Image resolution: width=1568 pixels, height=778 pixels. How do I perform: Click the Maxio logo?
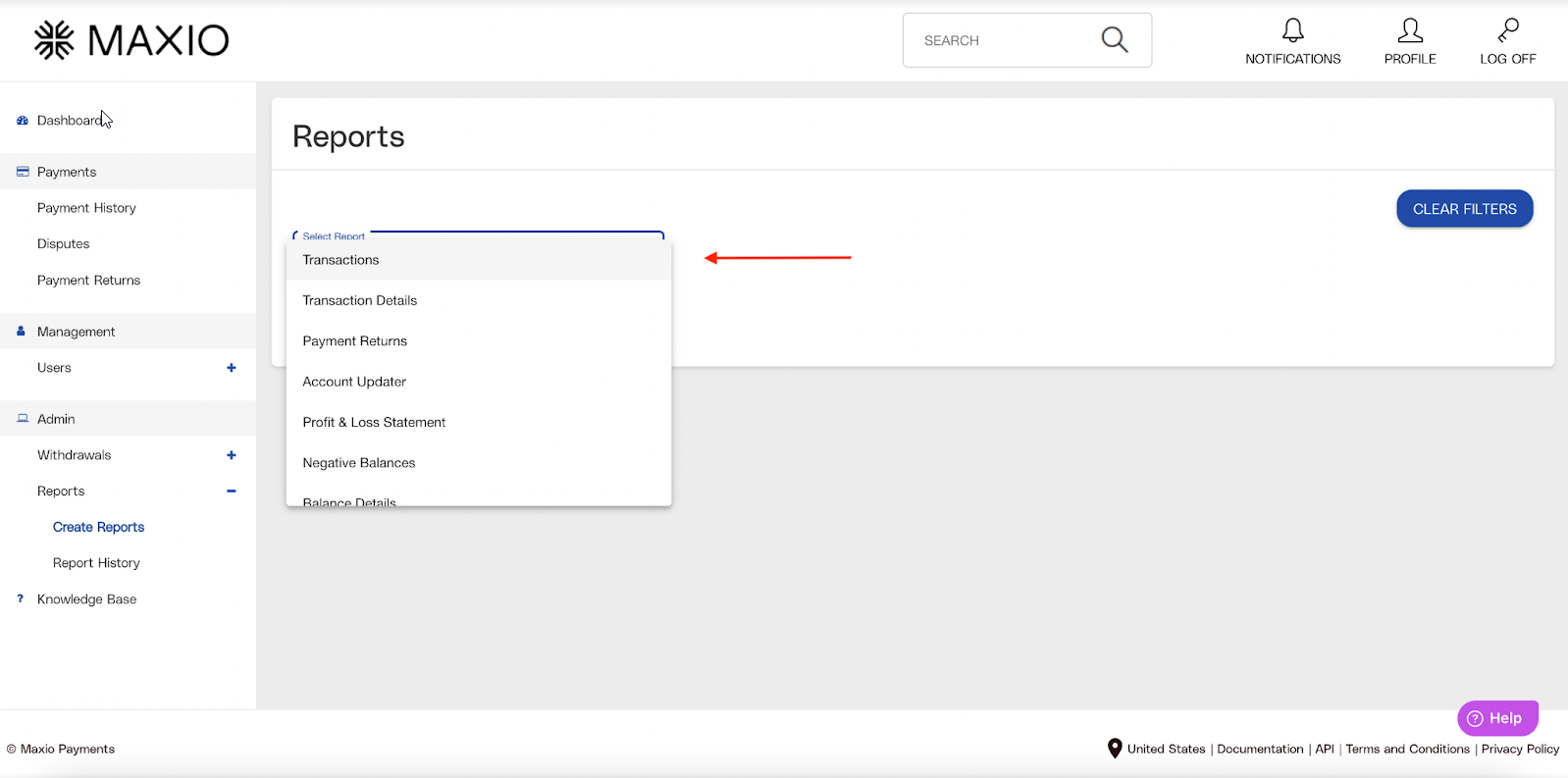[x=131, y=40]
